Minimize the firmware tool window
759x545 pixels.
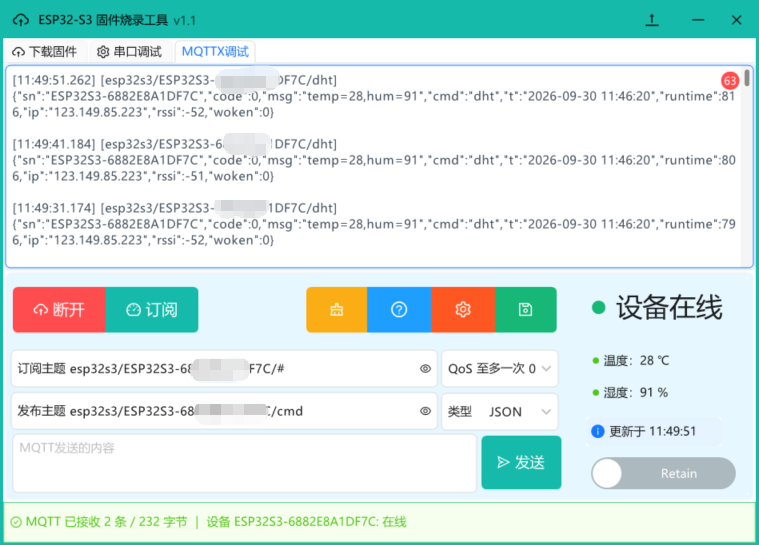(698, 20)
